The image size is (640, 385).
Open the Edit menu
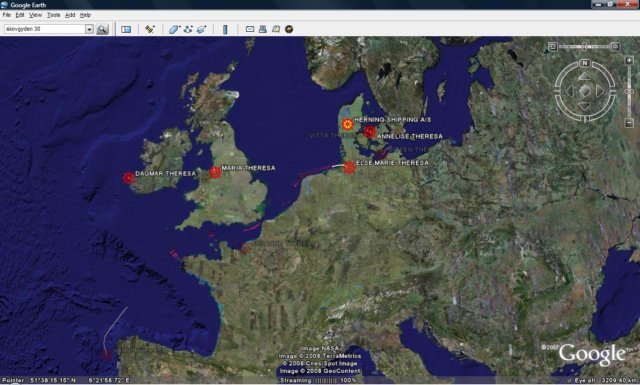click(20, 15)
